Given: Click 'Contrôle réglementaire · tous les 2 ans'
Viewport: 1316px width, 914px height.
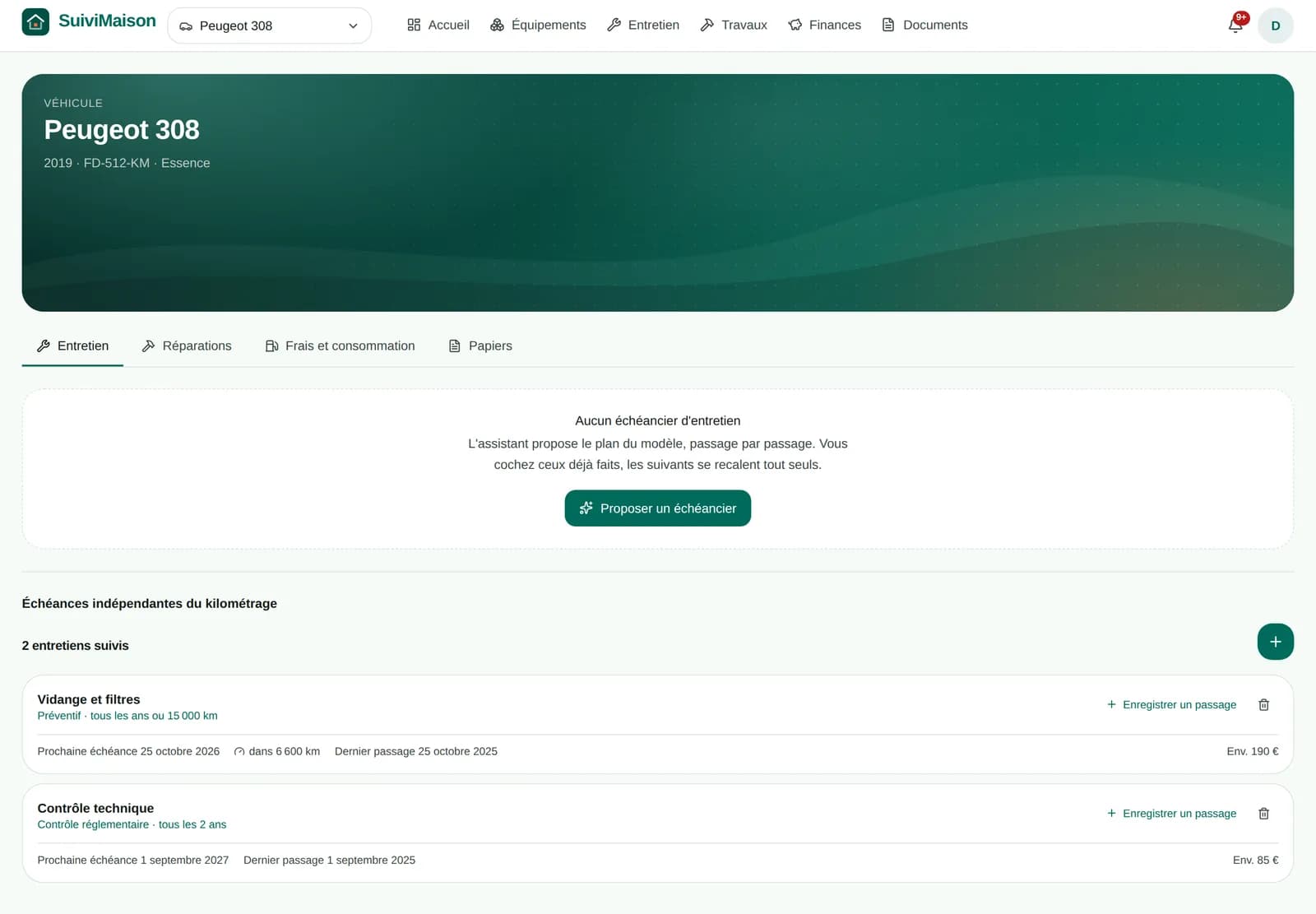Looking at the screenshot, I should coord(132,824).
